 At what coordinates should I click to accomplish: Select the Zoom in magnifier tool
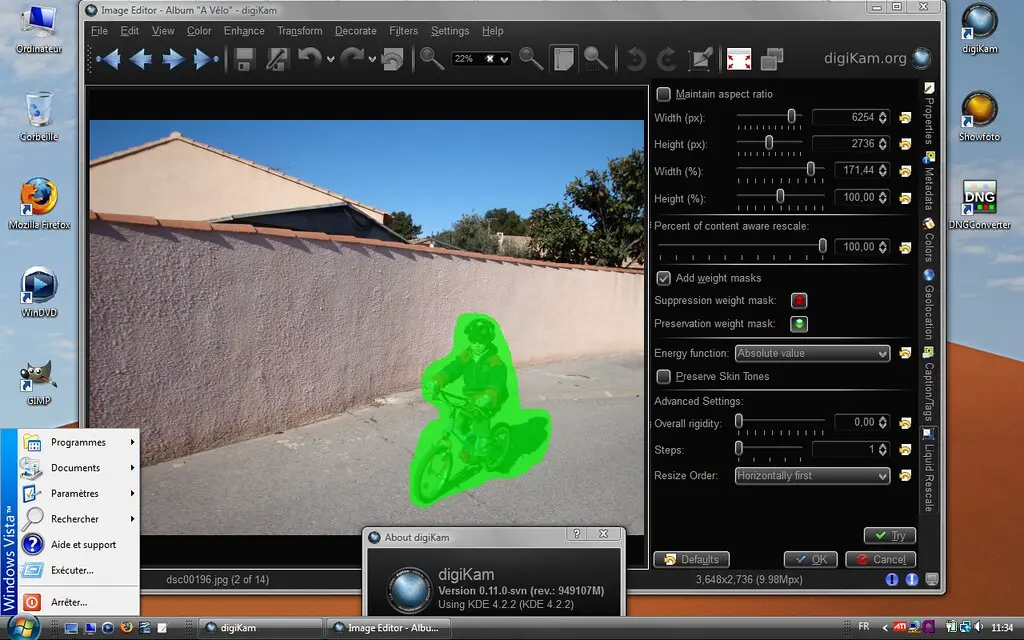[430, 60]
